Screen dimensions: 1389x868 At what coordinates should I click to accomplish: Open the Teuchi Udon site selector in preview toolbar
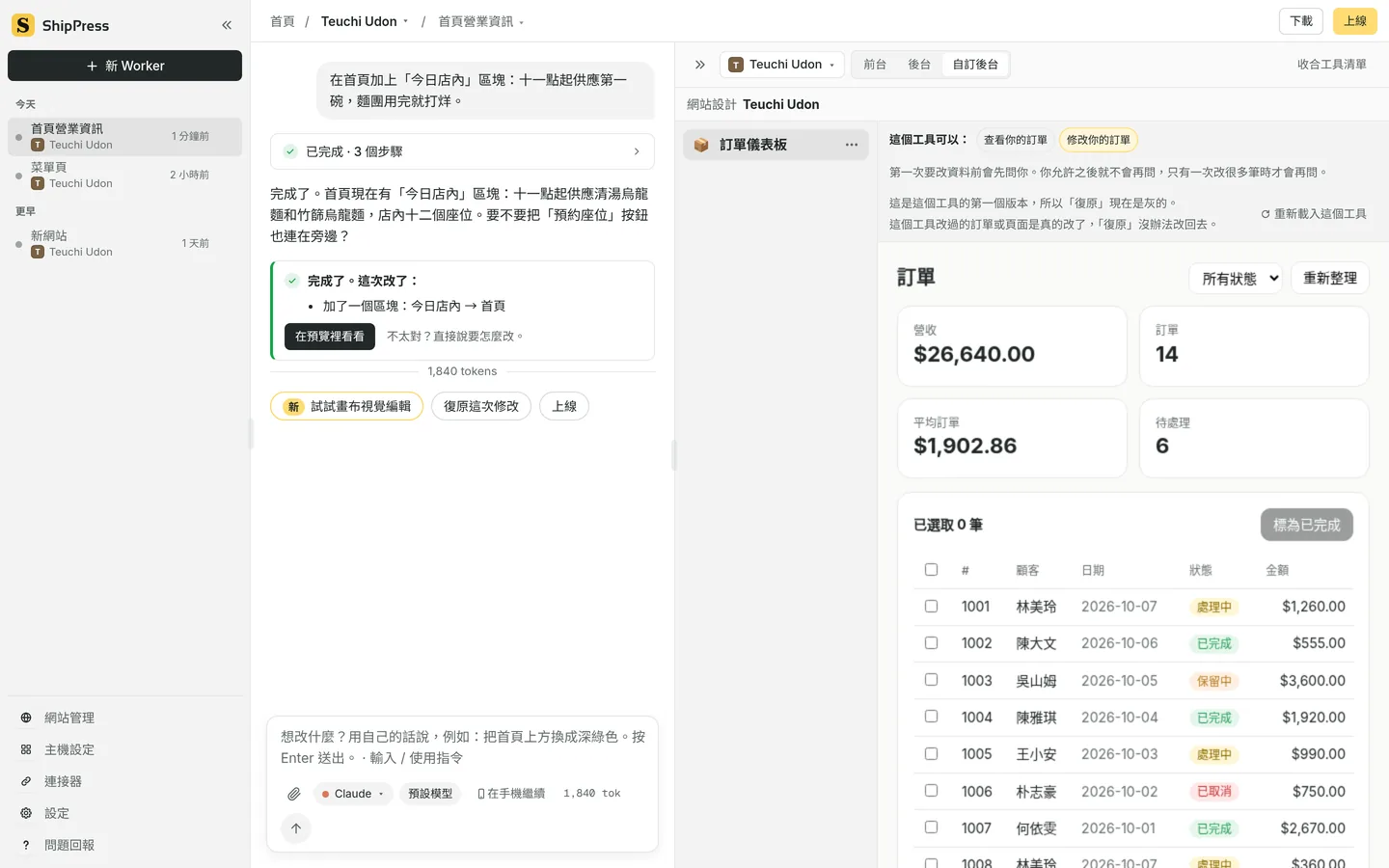(x=782, y=65)
